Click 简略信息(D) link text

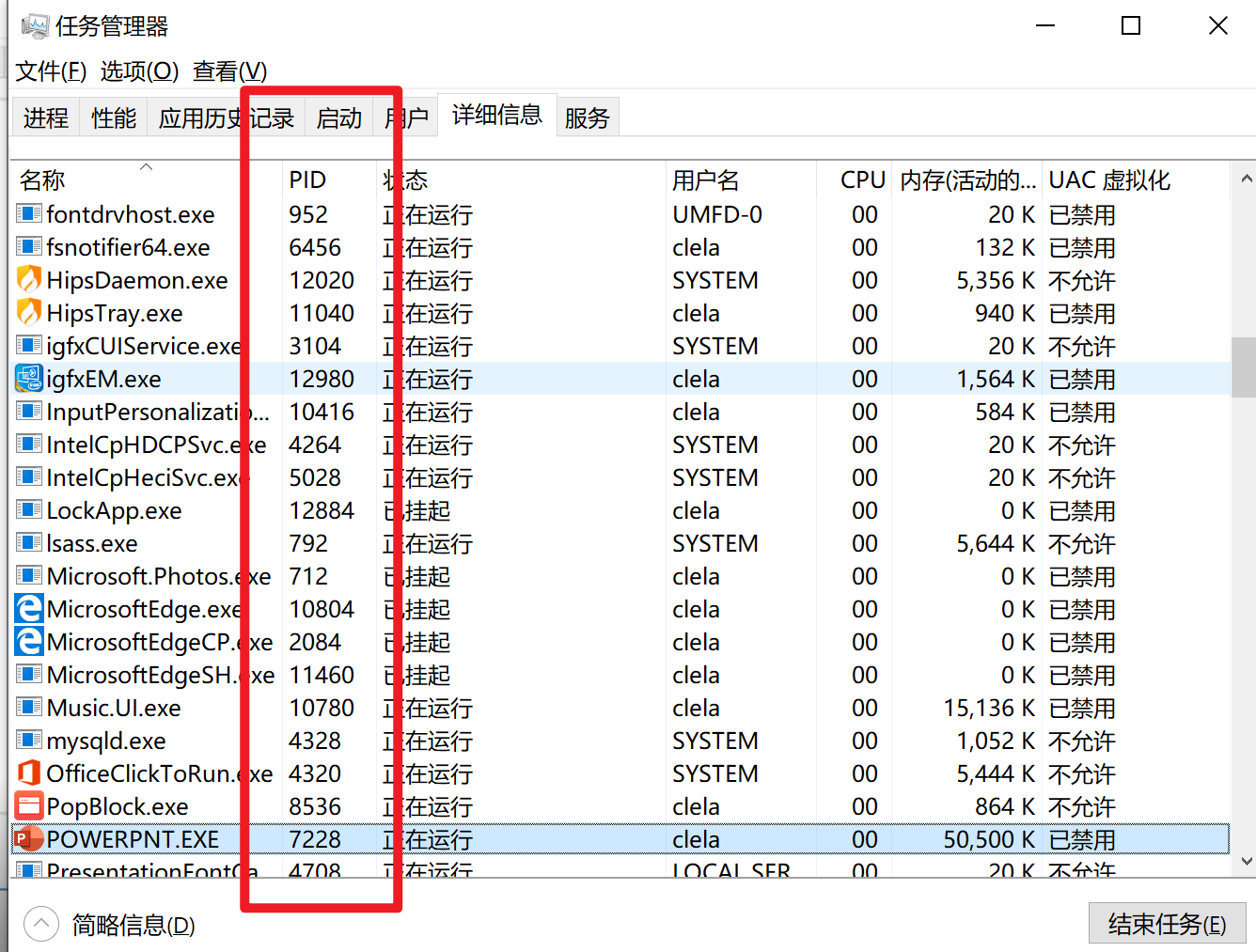coord(133,926)
